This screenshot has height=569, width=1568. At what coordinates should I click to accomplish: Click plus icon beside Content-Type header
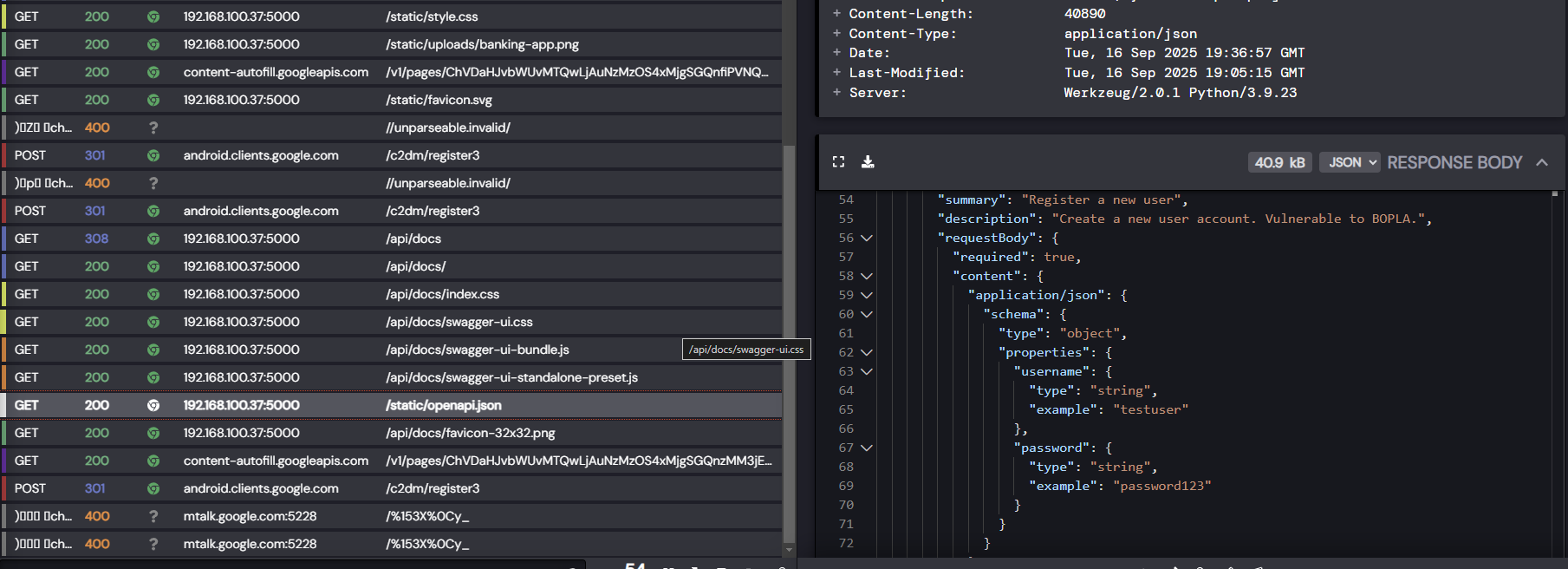[836, 33]
